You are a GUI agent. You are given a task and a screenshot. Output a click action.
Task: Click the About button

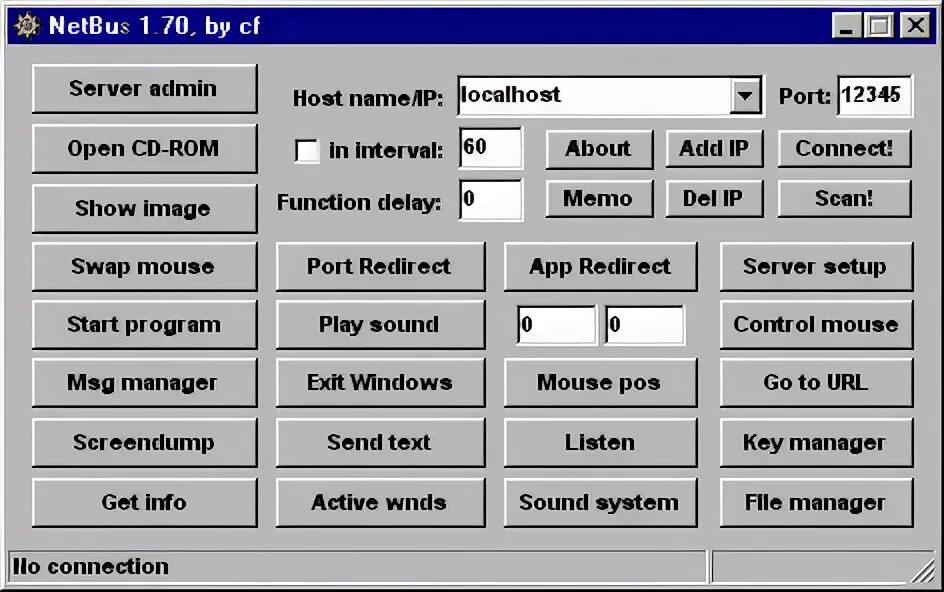[x=599, y=149]
